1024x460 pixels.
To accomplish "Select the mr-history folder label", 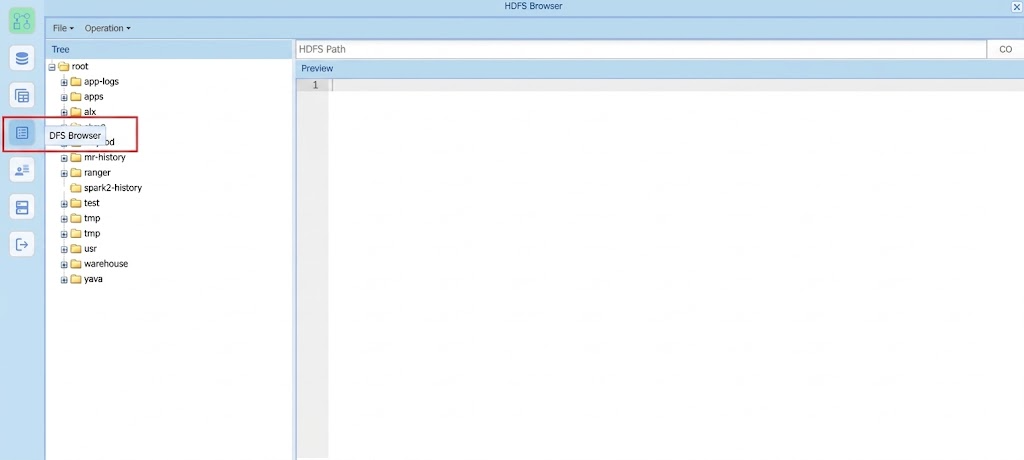I will 104,157.
